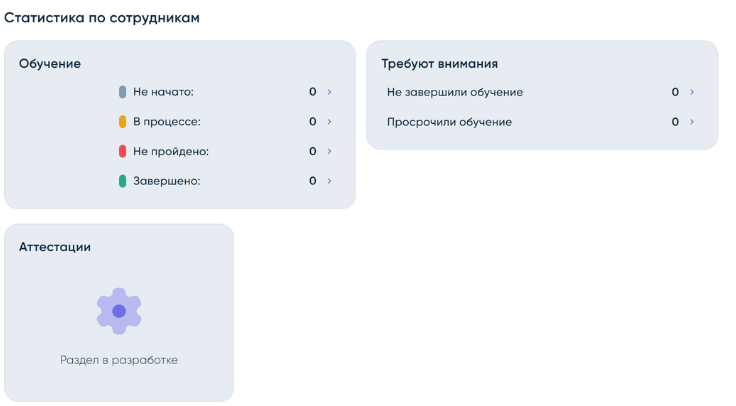Click the orange В процессе status marker
Screen dimensions: 736x406
click(122, 122)
